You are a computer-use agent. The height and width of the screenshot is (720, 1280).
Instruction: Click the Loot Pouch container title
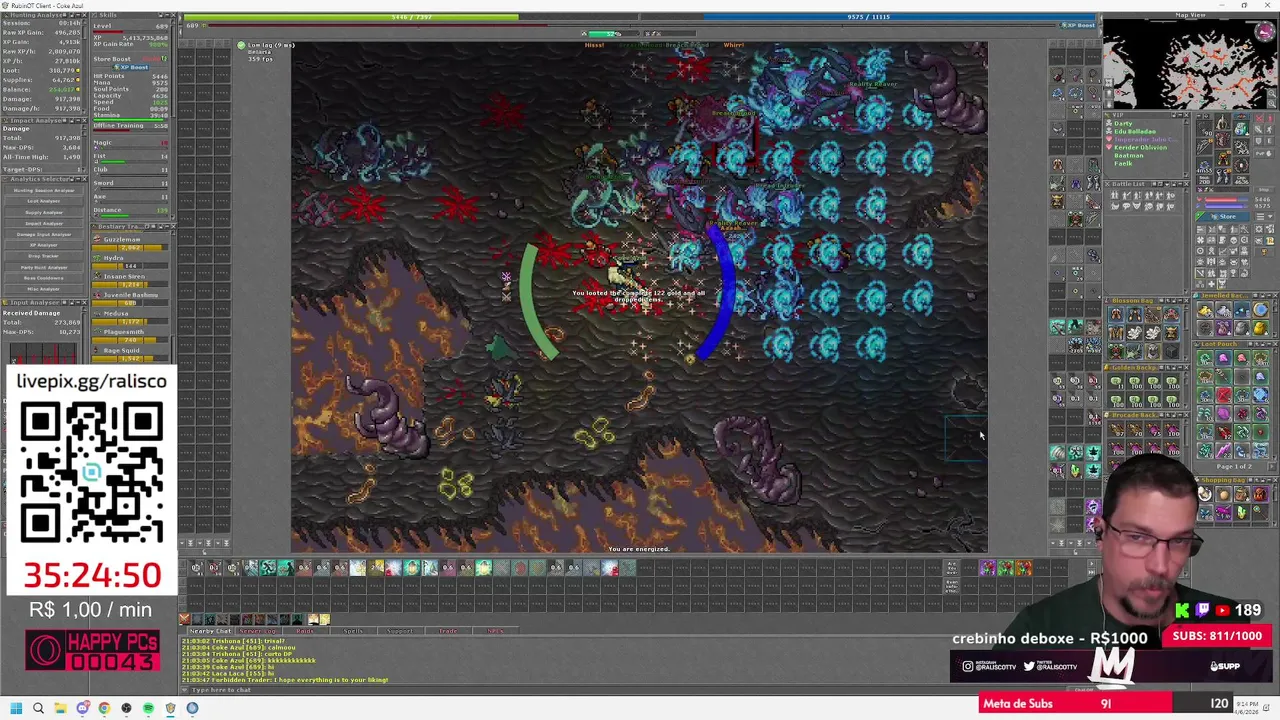1219,344
